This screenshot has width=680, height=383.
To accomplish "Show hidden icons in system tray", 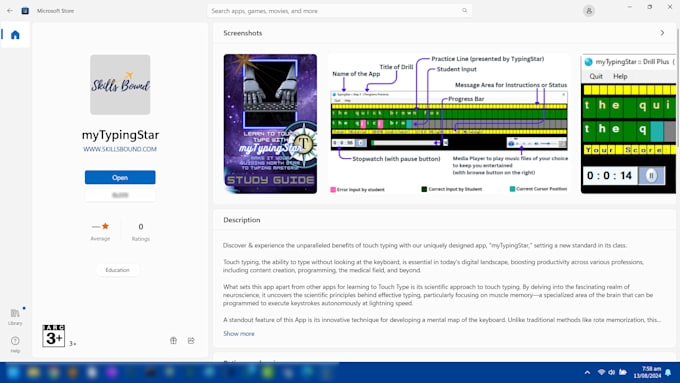I will [587, 372].
